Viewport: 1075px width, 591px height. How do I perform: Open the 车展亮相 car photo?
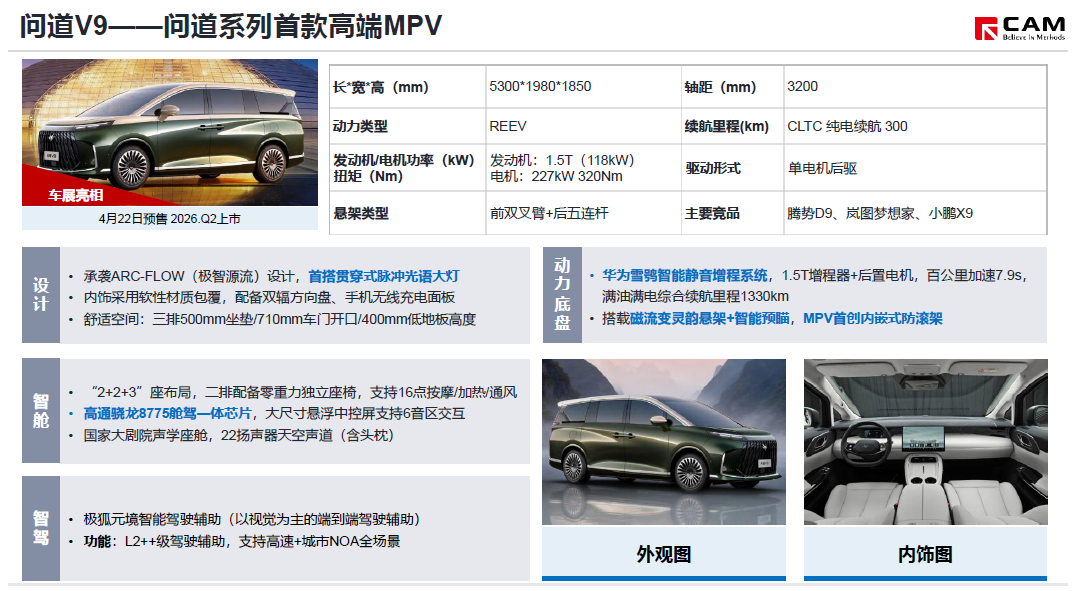(170, 132)
